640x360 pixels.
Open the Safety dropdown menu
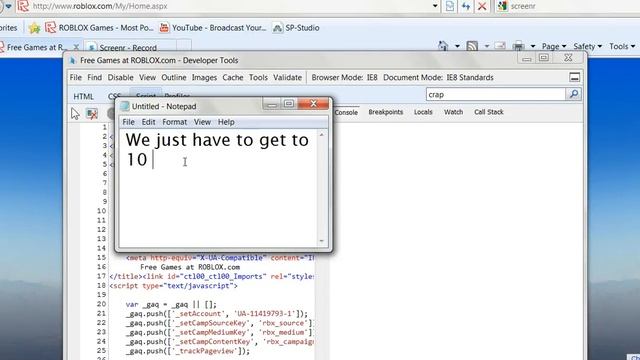pyautogui.click(x=587, y=47)
